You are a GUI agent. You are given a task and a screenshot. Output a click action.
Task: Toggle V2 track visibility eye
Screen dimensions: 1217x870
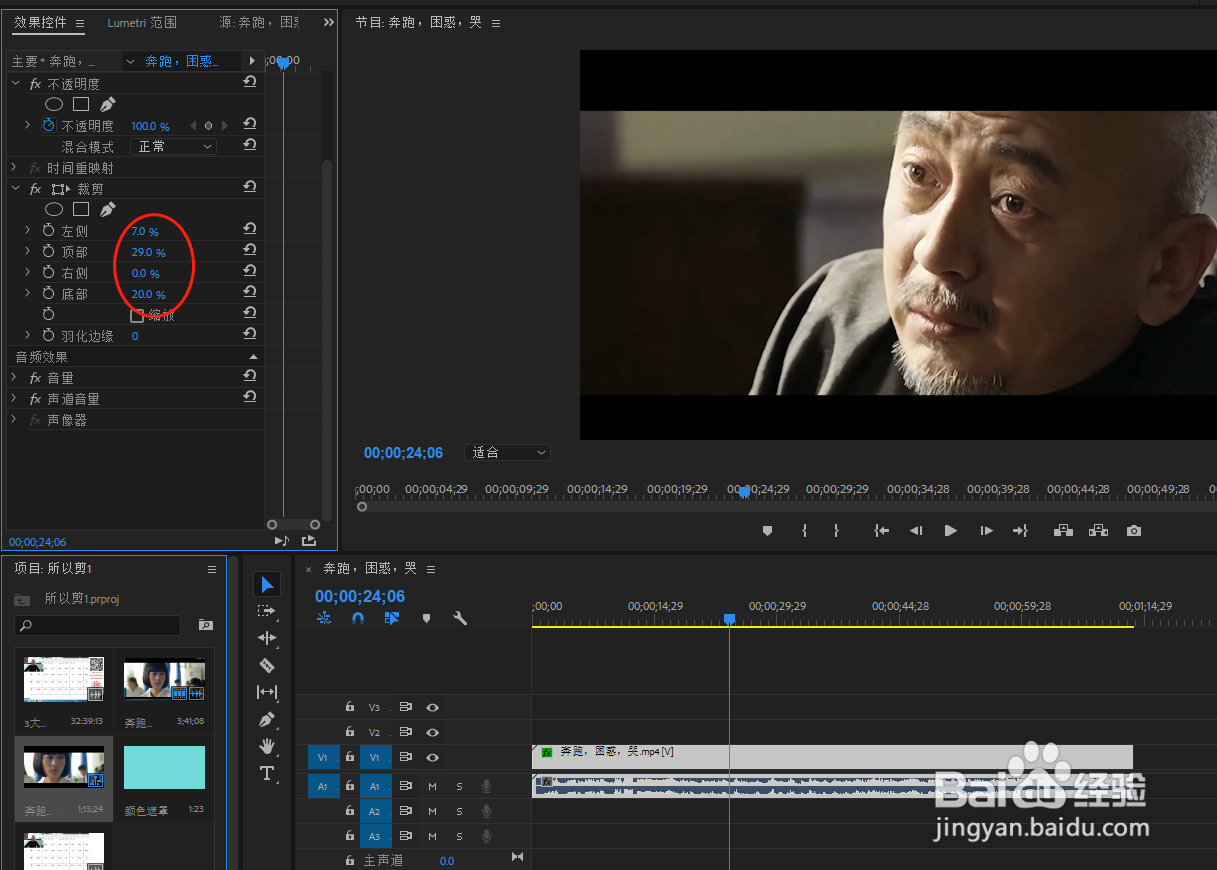[x=432, y=732]
